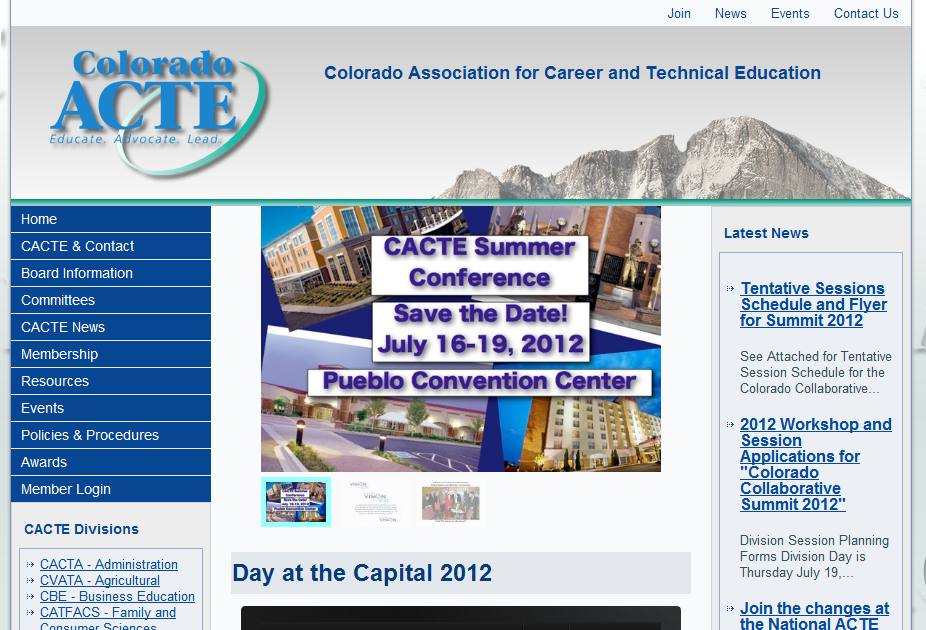Image resolution: width=926 pixels, height=630 pixels.
Task: Open the News link in top bar
Action: (730, 13)
